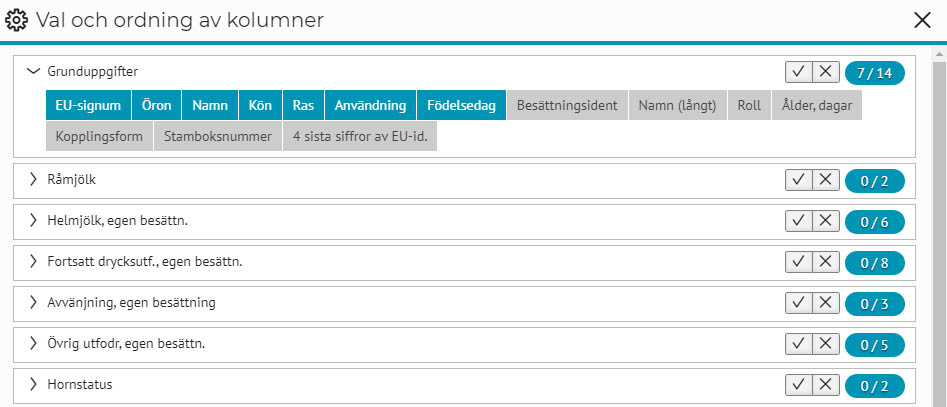The width and height of the screenshot is (947, 407).
Task: Click the settings gear icon in title
Action: tap(16, 21)
